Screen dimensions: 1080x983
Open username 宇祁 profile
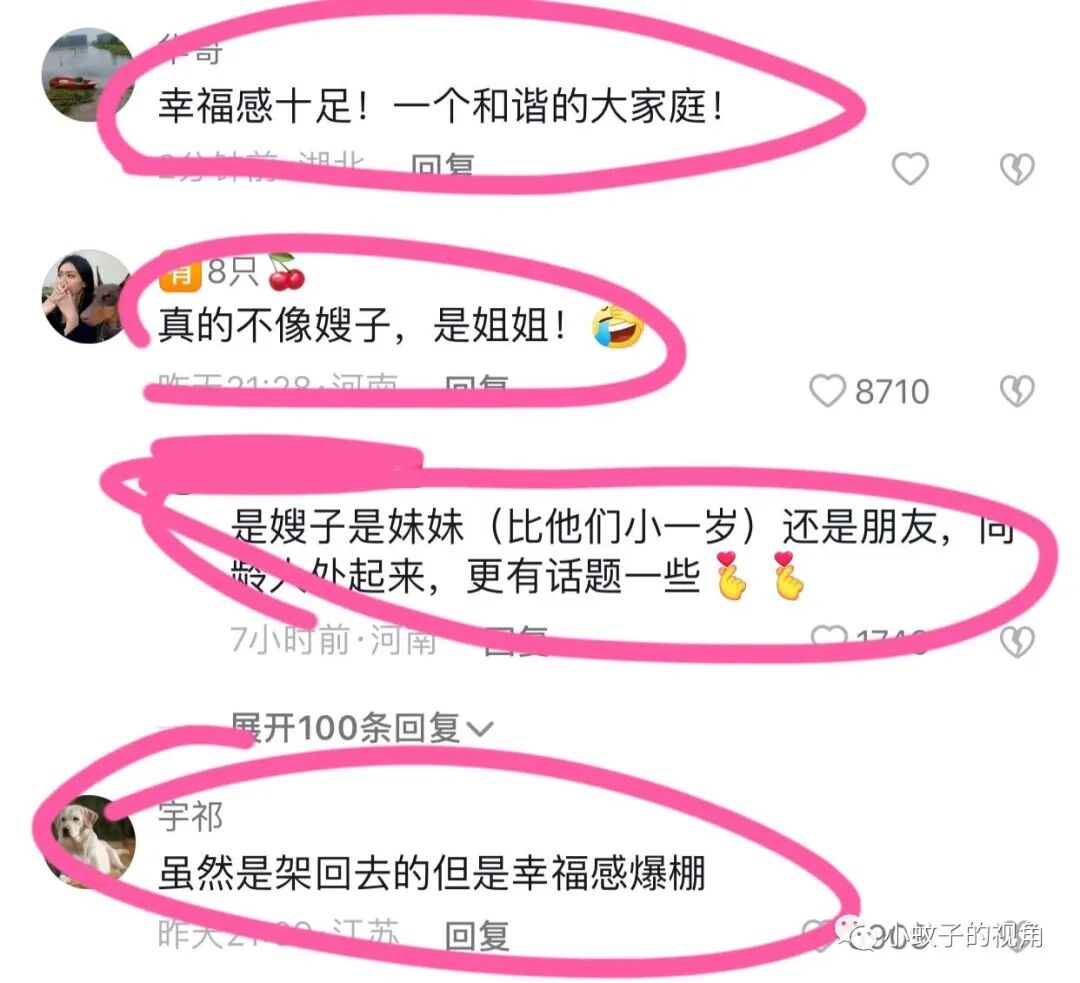[190, 817]
